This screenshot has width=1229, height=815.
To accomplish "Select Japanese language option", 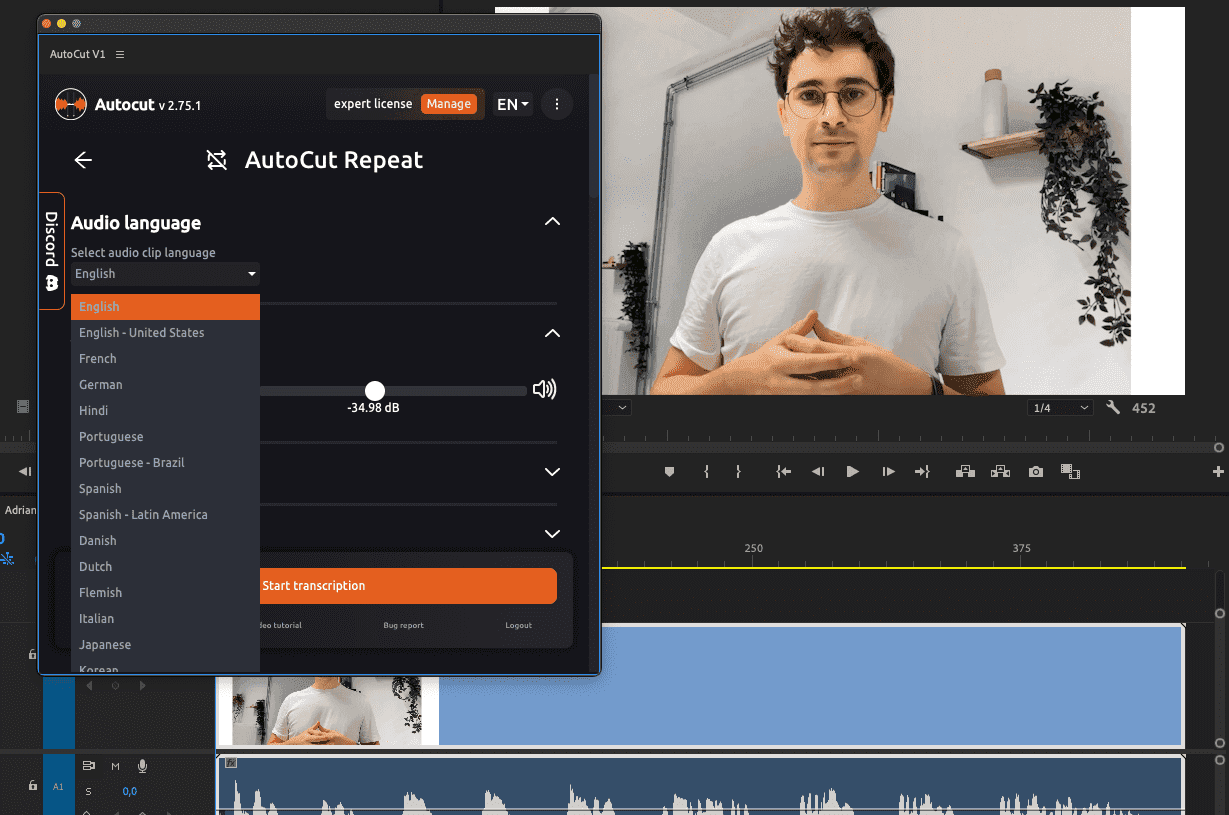I will point(165,645).
